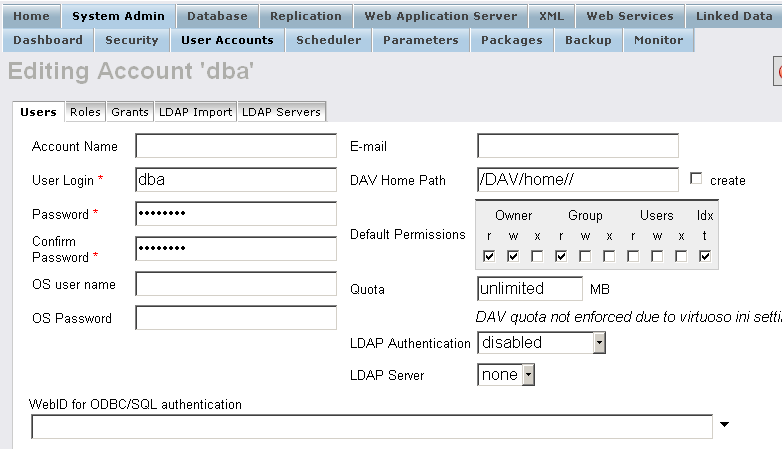782x449 pixels.
Task: Open the Monitor sub-tab
Action: click(659, 40)
